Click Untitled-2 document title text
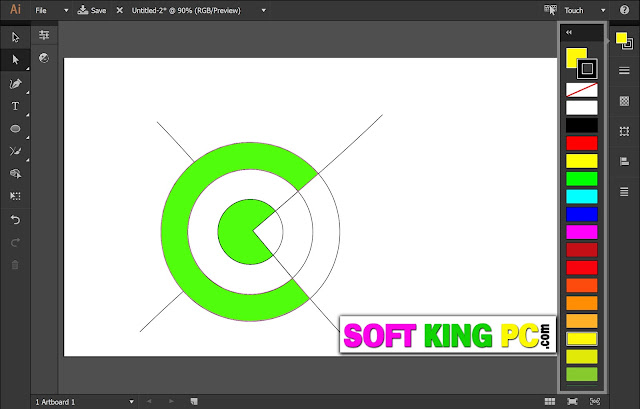Screen dimensions: 640x409 pyautogui.click(x=186, y=10)
